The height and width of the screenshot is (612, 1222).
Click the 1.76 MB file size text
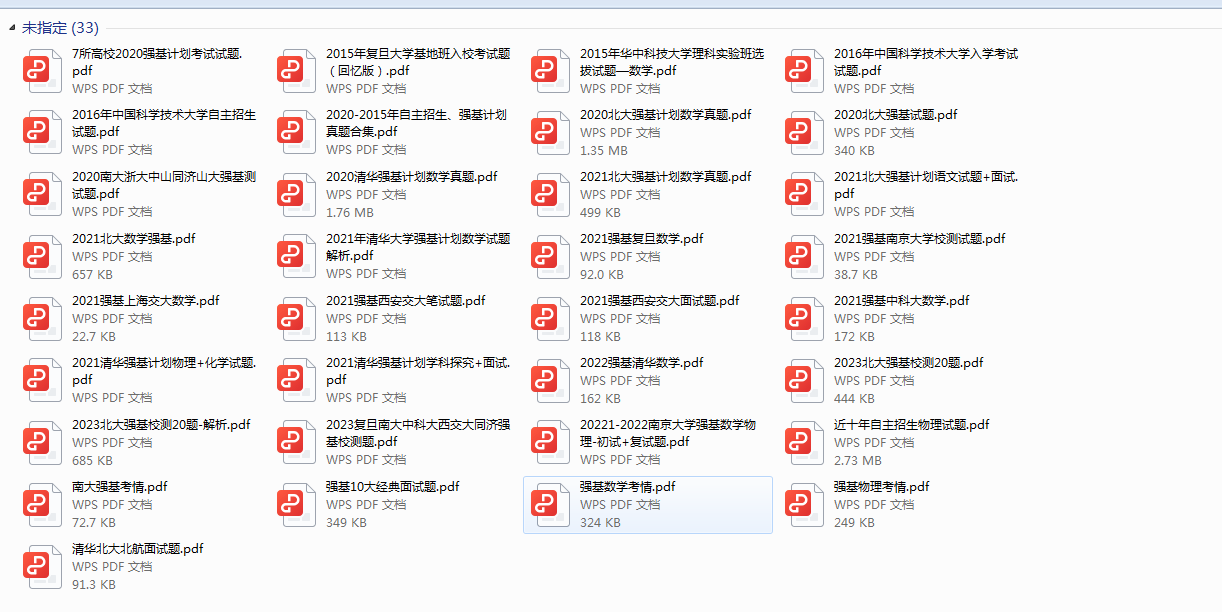click(350, 213)
